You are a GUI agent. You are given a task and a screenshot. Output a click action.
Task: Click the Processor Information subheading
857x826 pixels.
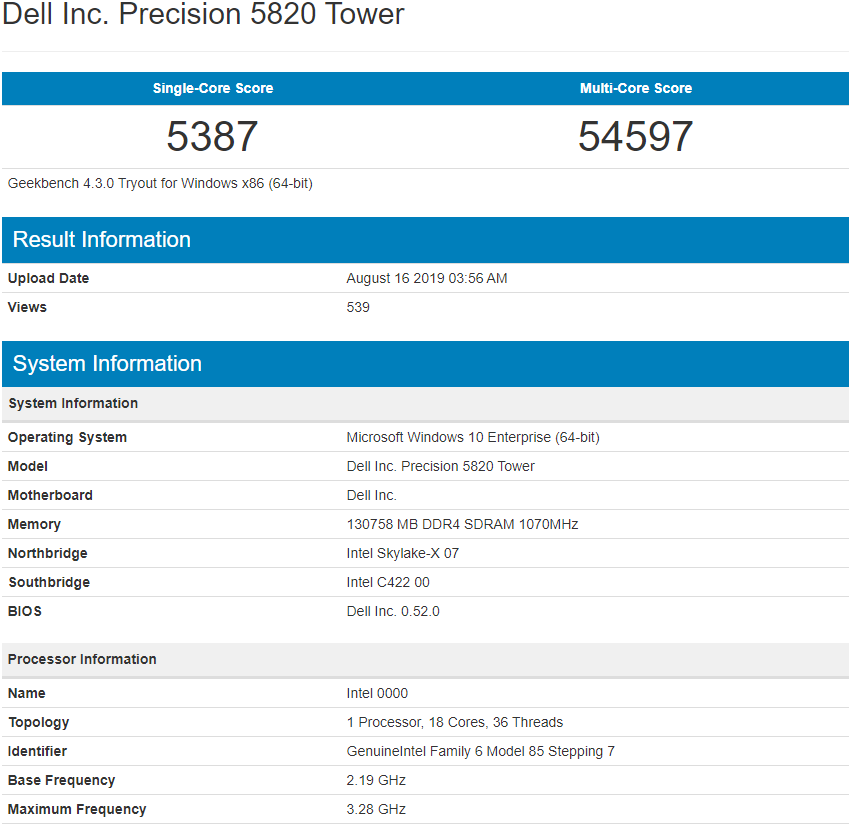coord(425,659)
